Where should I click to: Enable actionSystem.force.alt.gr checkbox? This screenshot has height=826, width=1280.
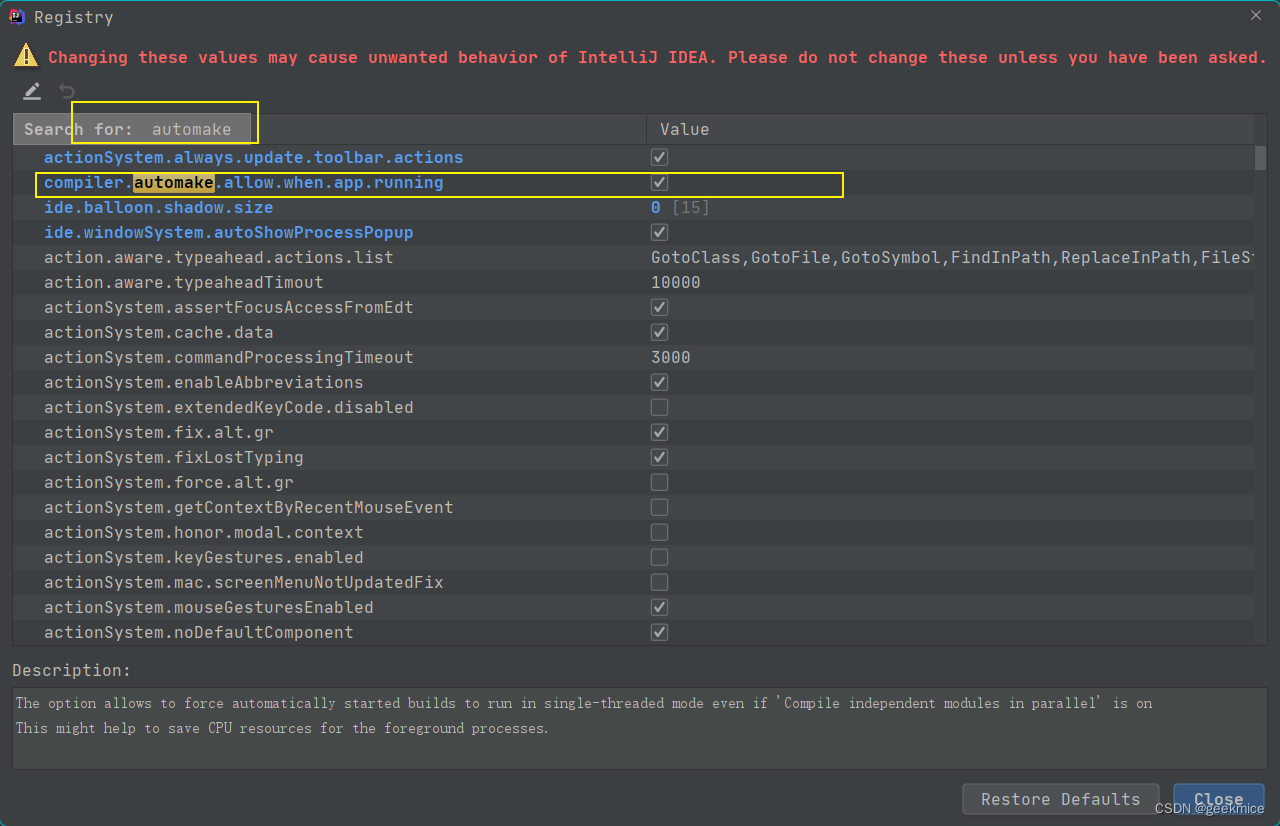click(x=659, y=482)
